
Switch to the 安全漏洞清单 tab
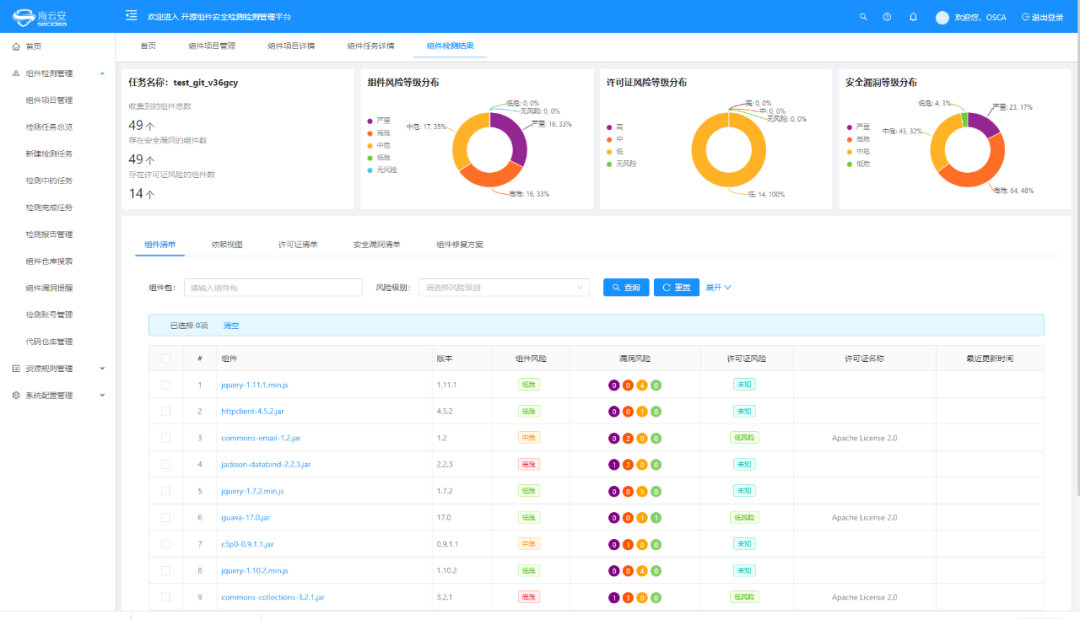click(x=377, y=244)
